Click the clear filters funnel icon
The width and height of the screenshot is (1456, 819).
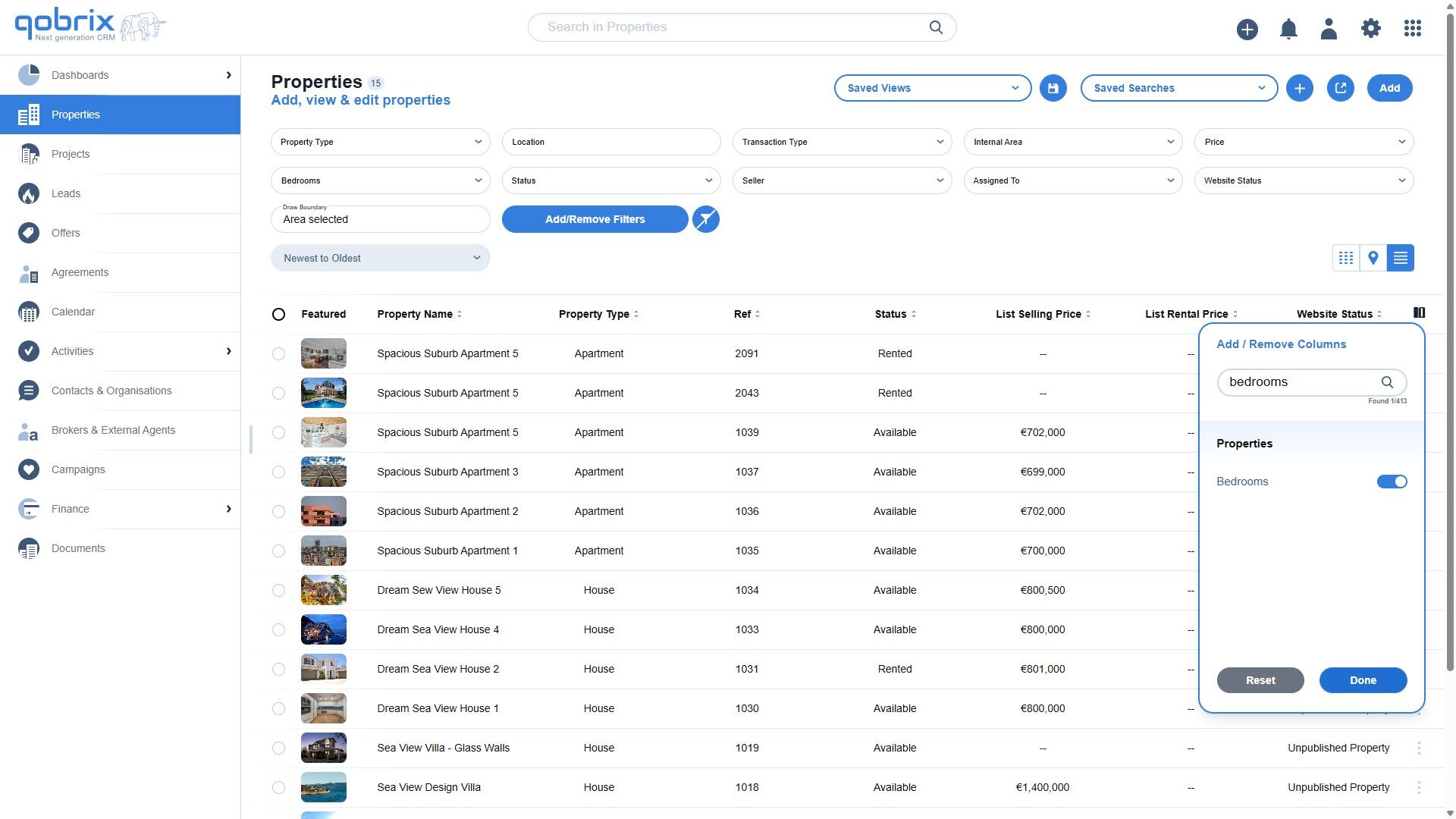(705, 219)
